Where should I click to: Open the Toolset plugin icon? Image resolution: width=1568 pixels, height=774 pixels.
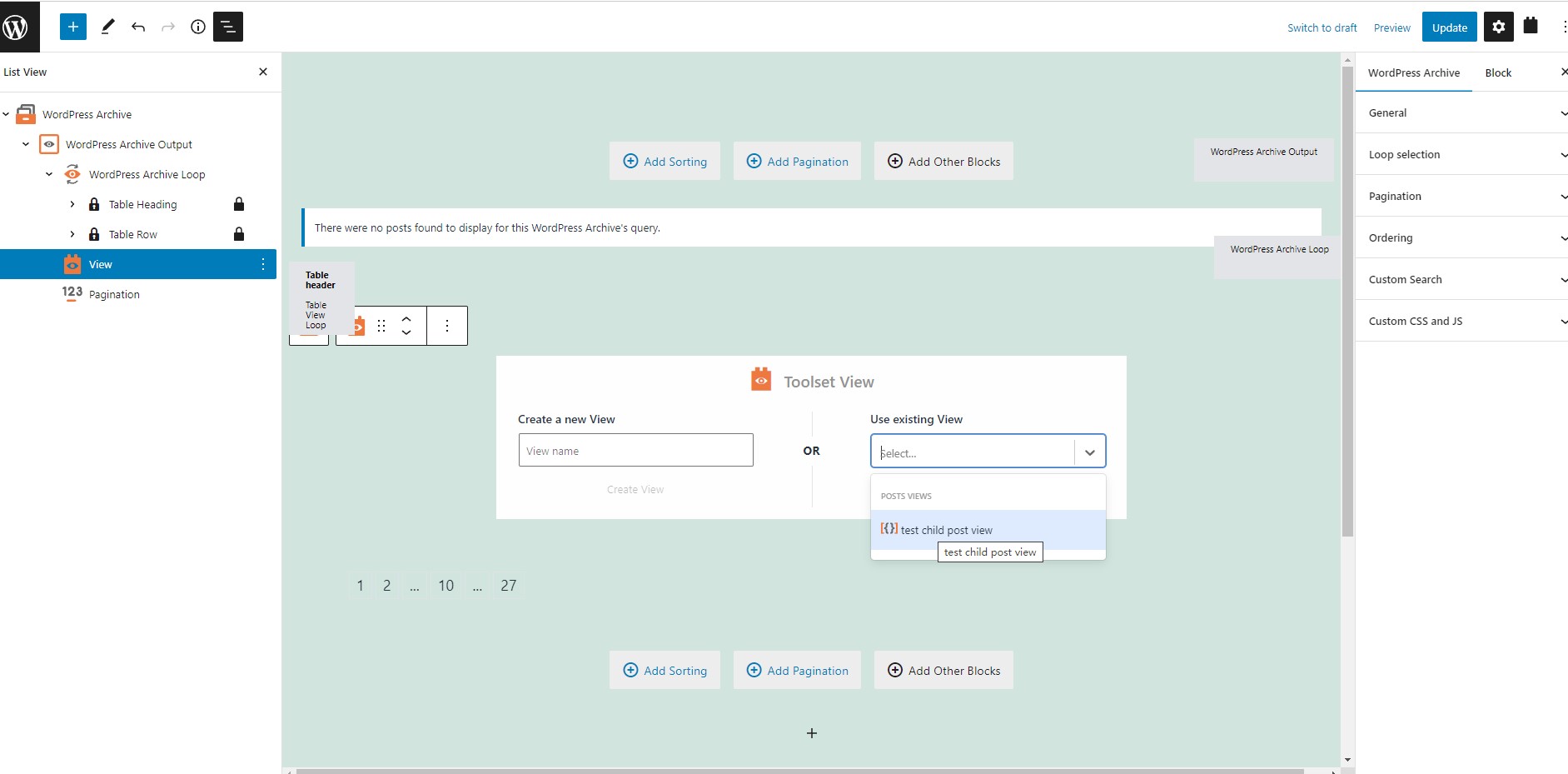point(1531,25)
